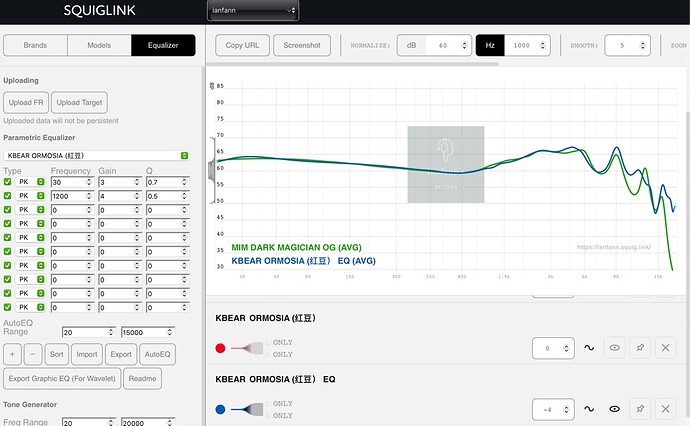Click the gain field showing 4

click(120, 196)
